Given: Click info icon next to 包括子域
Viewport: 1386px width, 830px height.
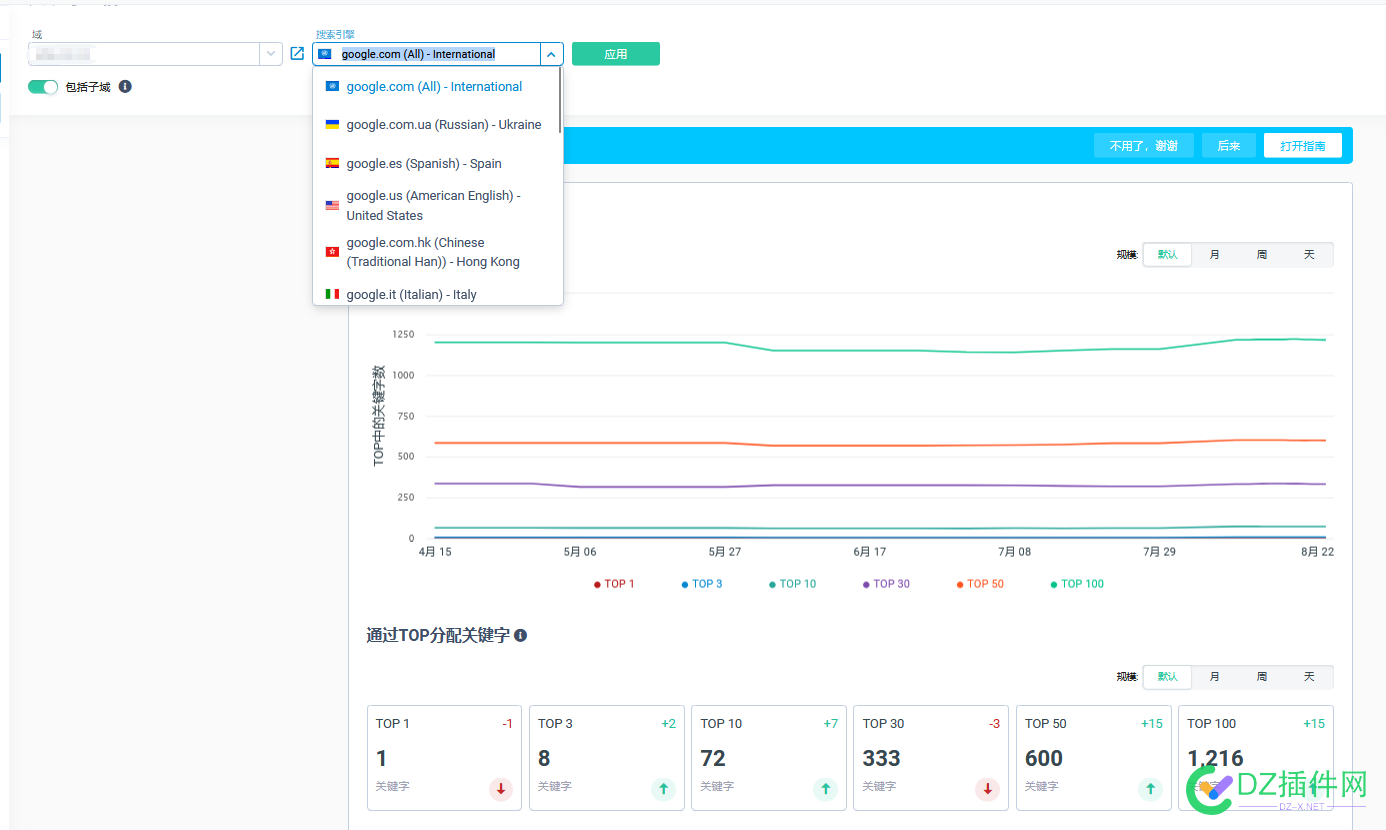Looking at the screenshot, I should [x=125, y=87].
